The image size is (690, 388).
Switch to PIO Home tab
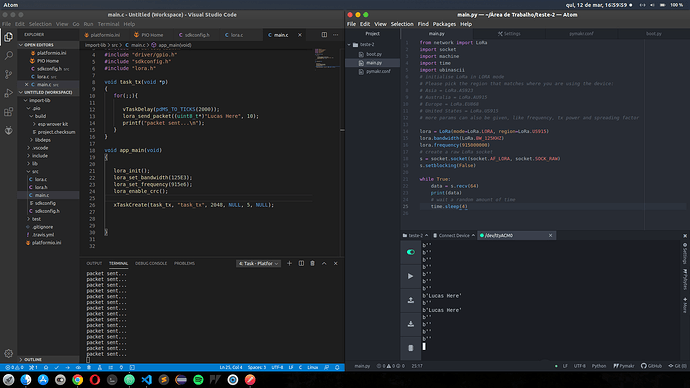pyautogui.click(x=152, y=35)
